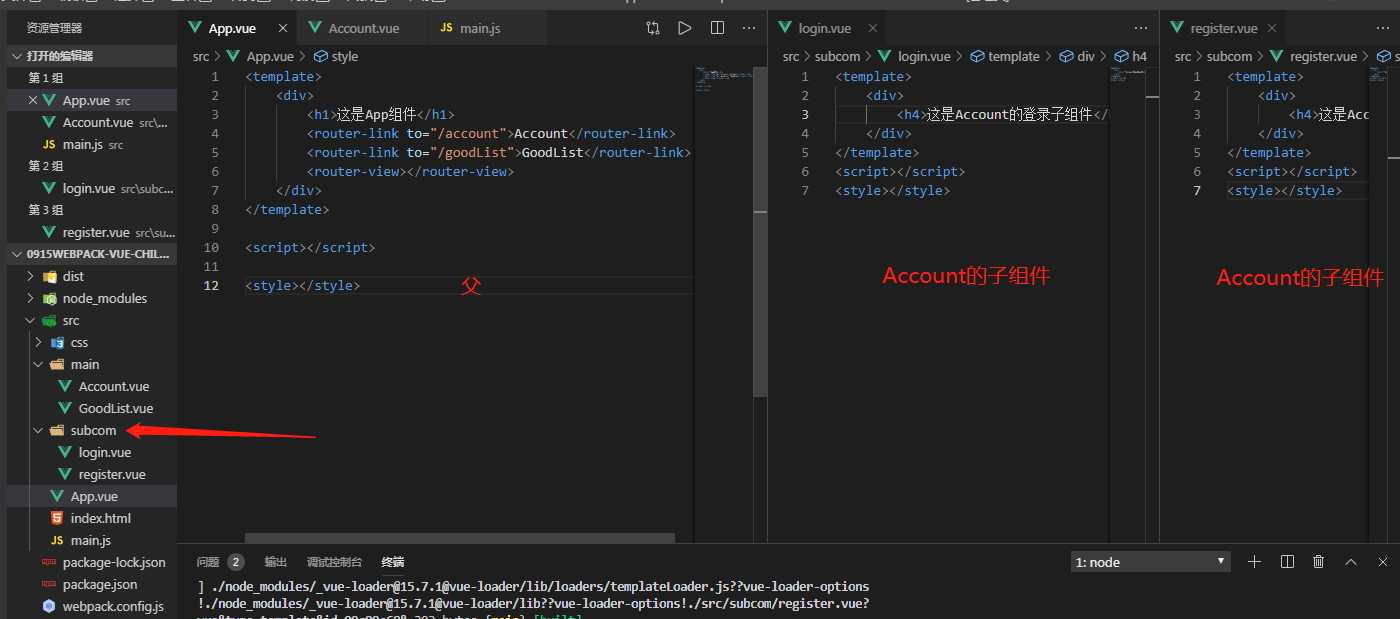This screenshot has width=1400, height=619.
Task: Click the 第 3 组 group label
Action: tap(46, 210)
